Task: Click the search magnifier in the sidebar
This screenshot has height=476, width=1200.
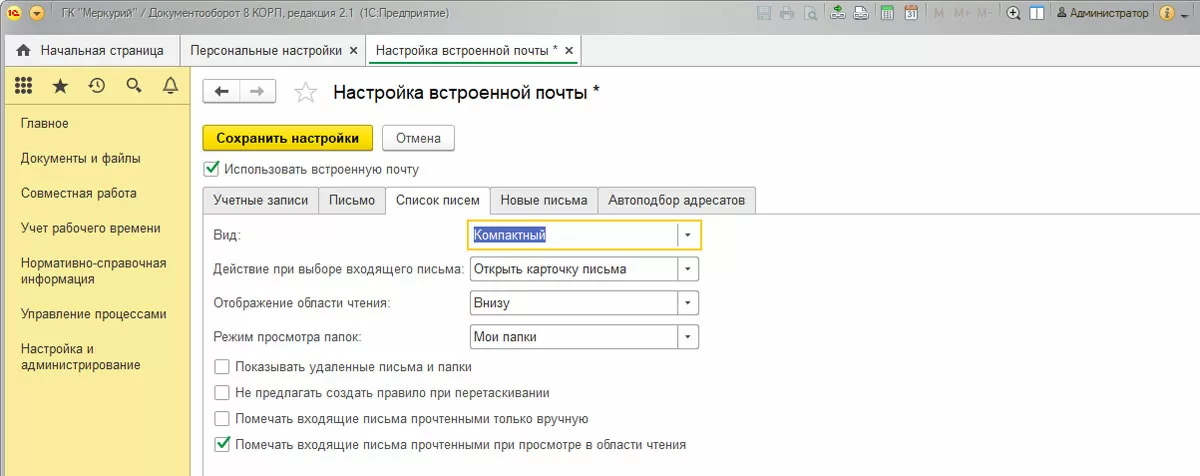Action: coord(134,87)
